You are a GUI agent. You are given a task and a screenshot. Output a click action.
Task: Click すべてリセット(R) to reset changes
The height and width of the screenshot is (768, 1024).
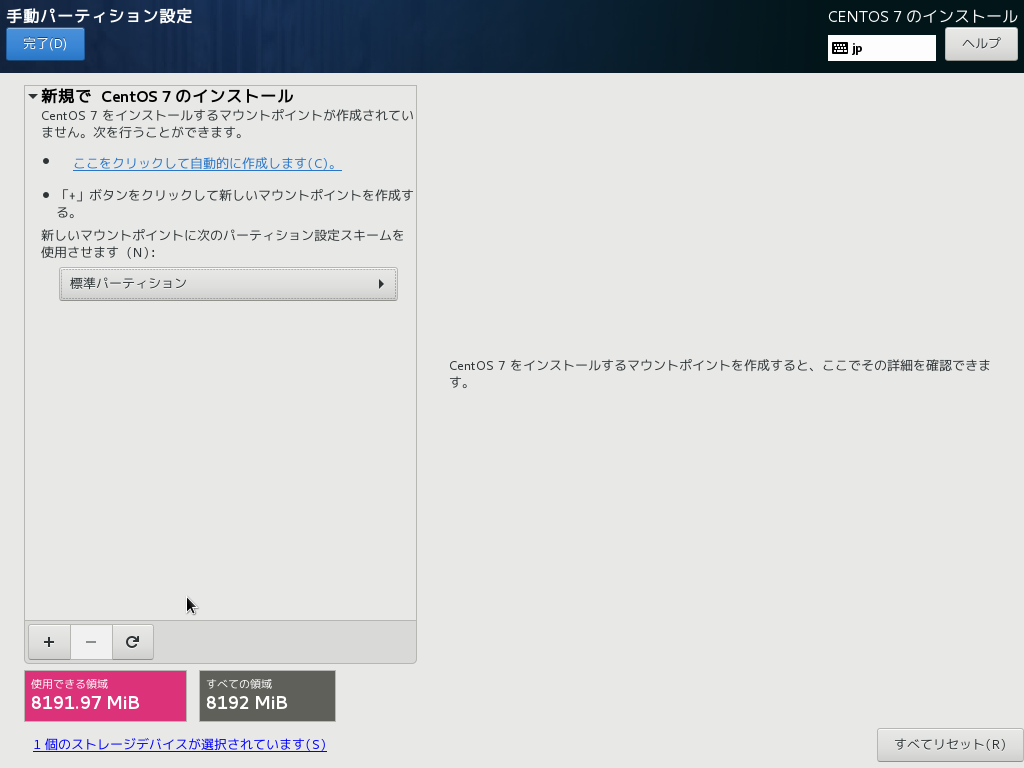[x=948, y=745]
